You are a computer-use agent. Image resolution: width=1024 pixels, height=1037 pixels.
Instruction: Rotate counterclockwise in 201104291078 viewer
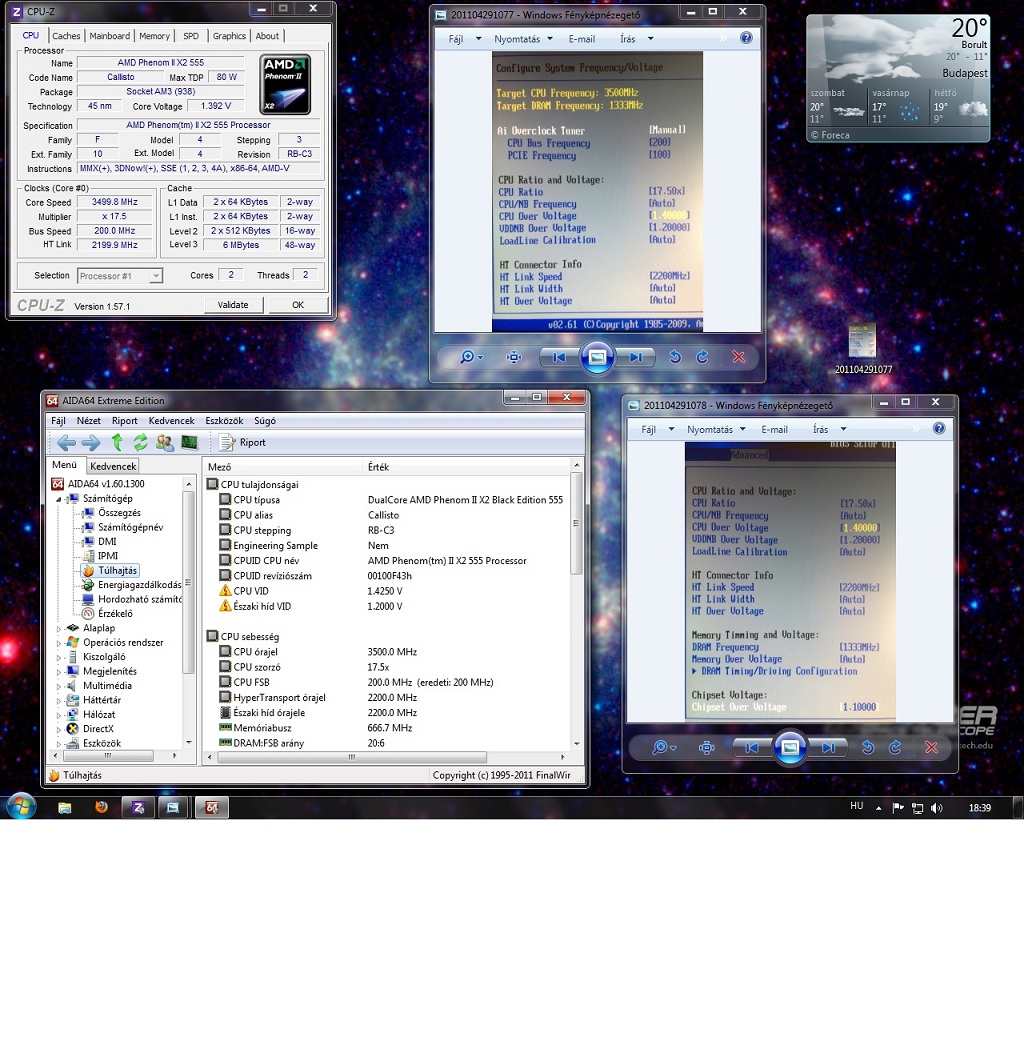pos(868,747)
